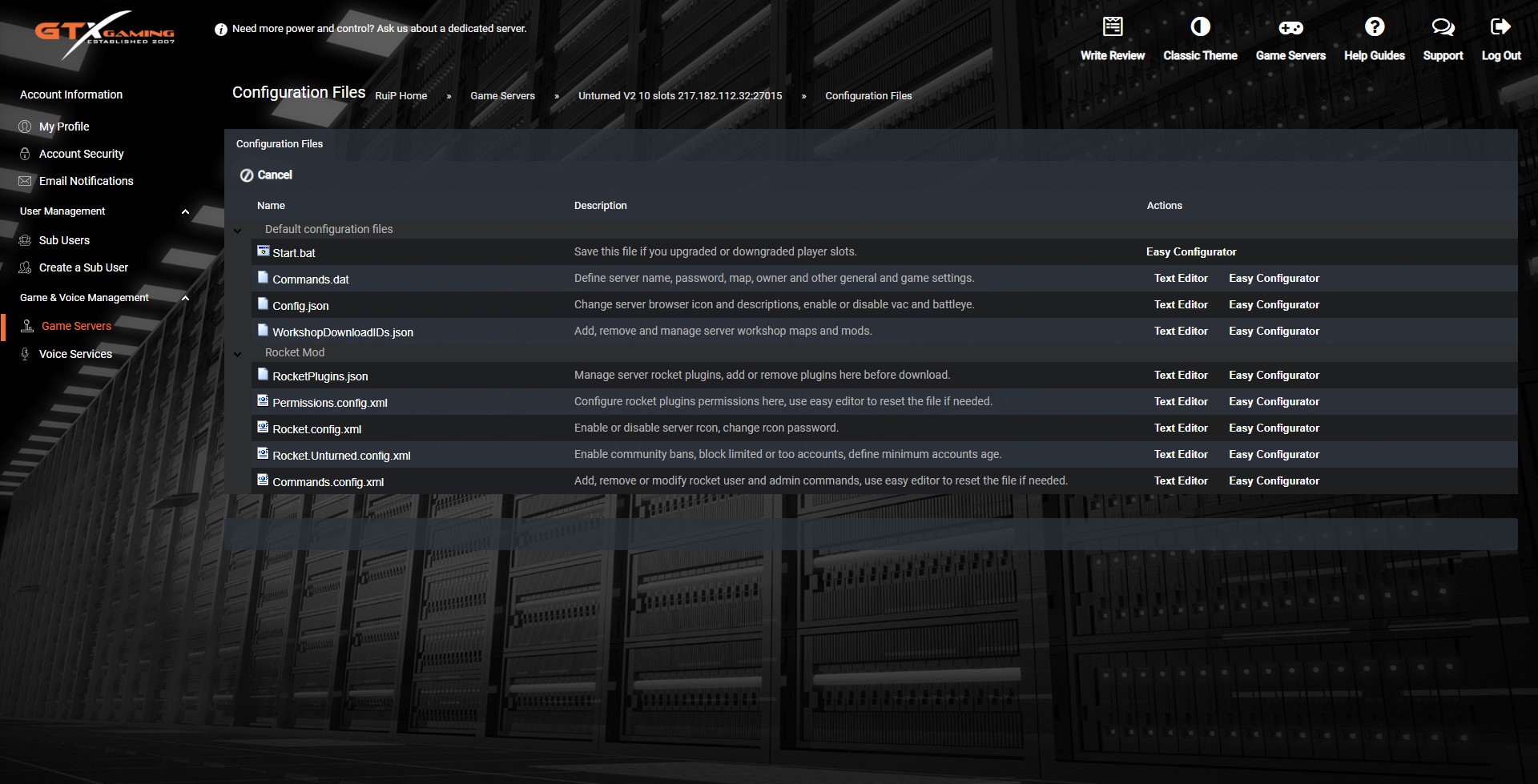Open Help Guides question mark icon

1374,27
